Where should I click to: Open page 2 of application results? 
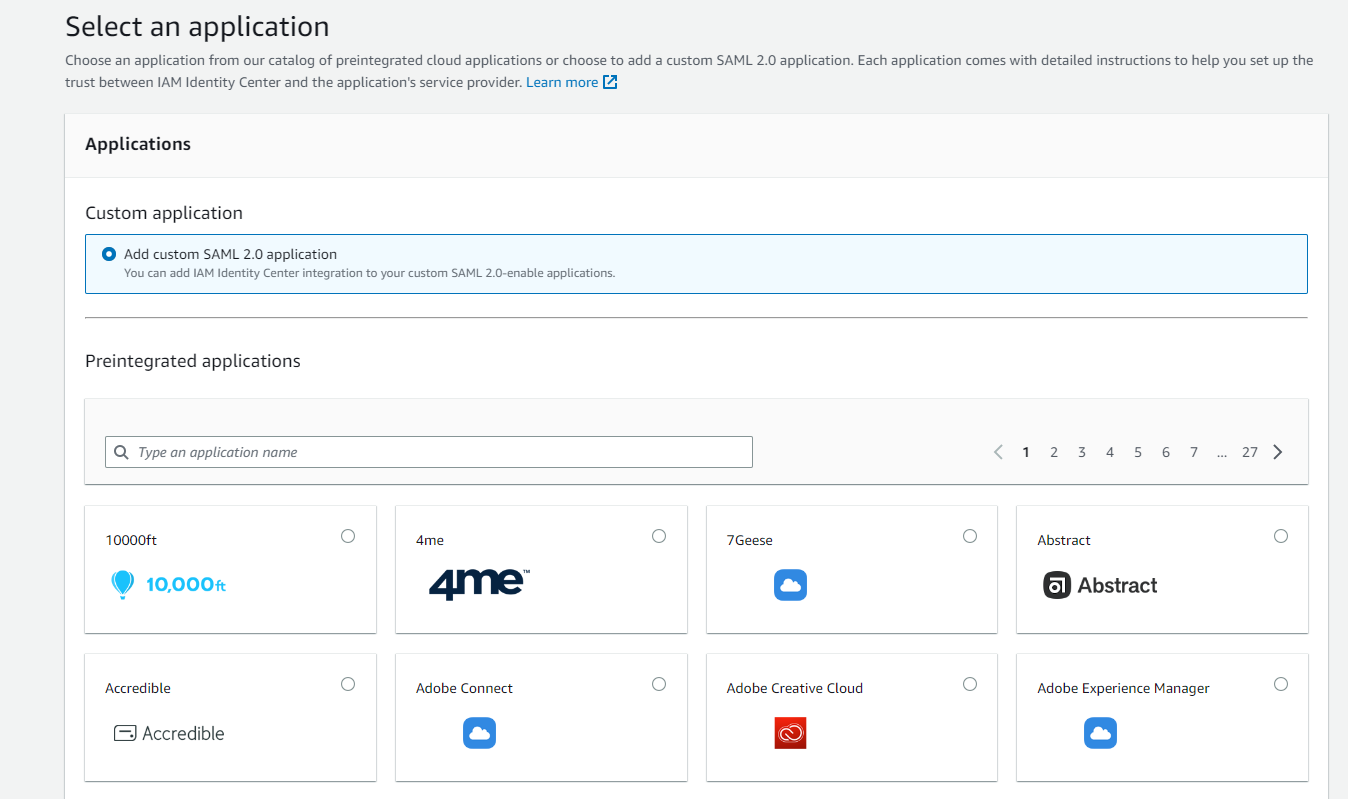point(1054,452)
